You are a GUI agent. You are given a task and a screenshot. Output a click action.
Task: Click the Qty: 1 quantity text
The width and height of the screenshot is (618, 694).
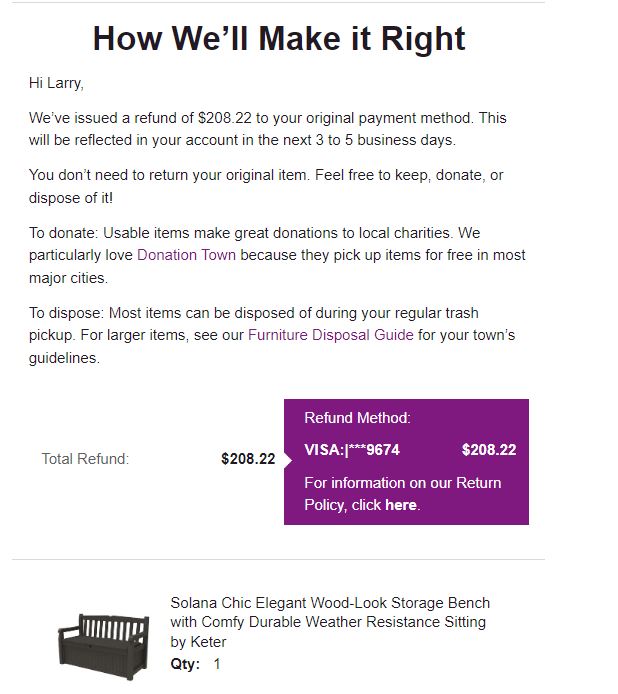tap(195, 664)
